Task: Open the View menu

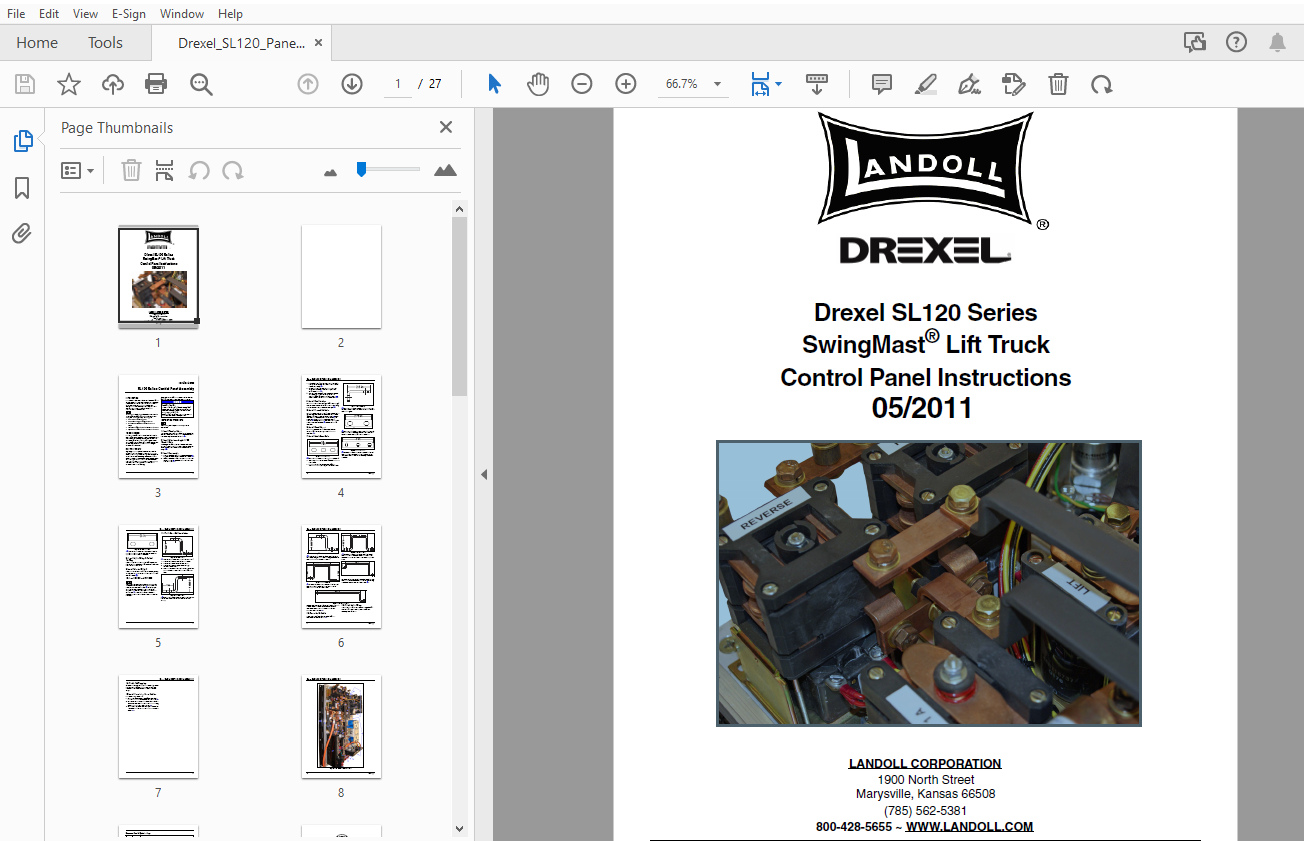Action: pos(86,14)
